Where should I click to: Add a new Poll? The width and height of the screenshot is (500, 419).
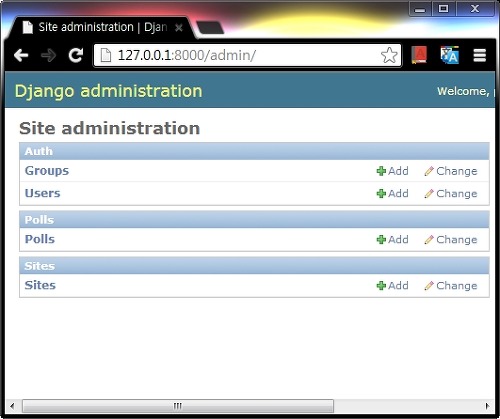point(392,240)
